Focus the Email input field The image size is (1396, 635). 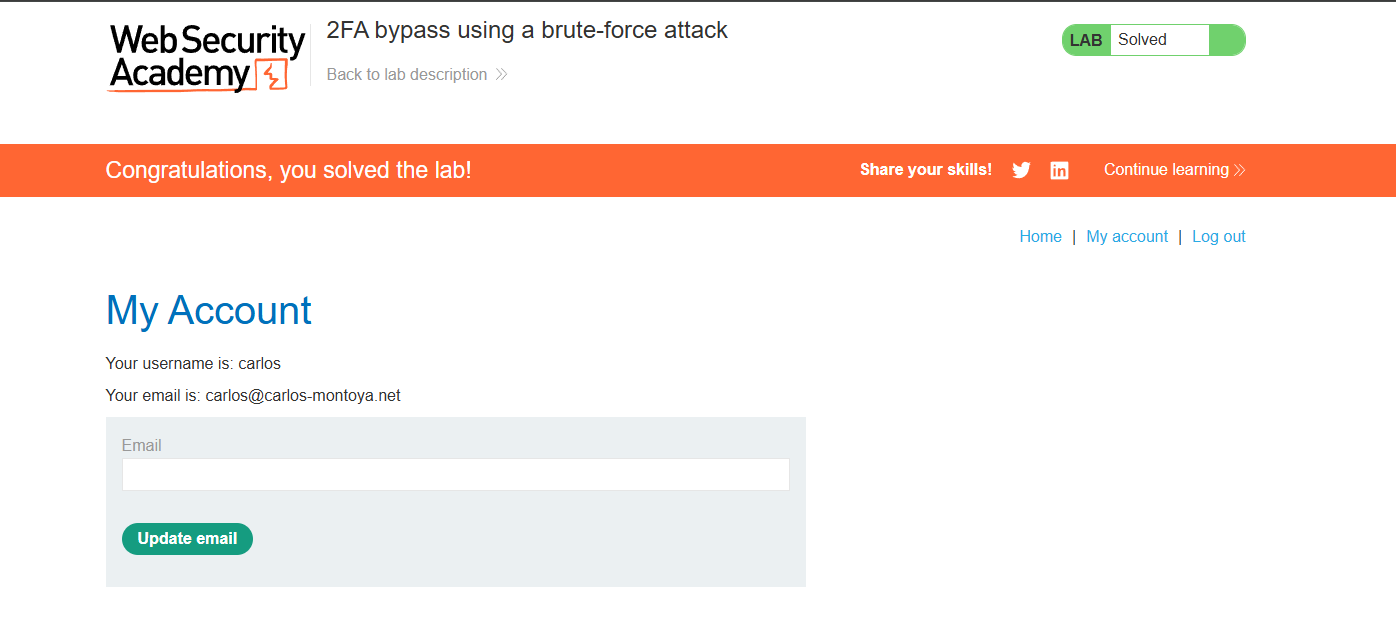point(455,475)
